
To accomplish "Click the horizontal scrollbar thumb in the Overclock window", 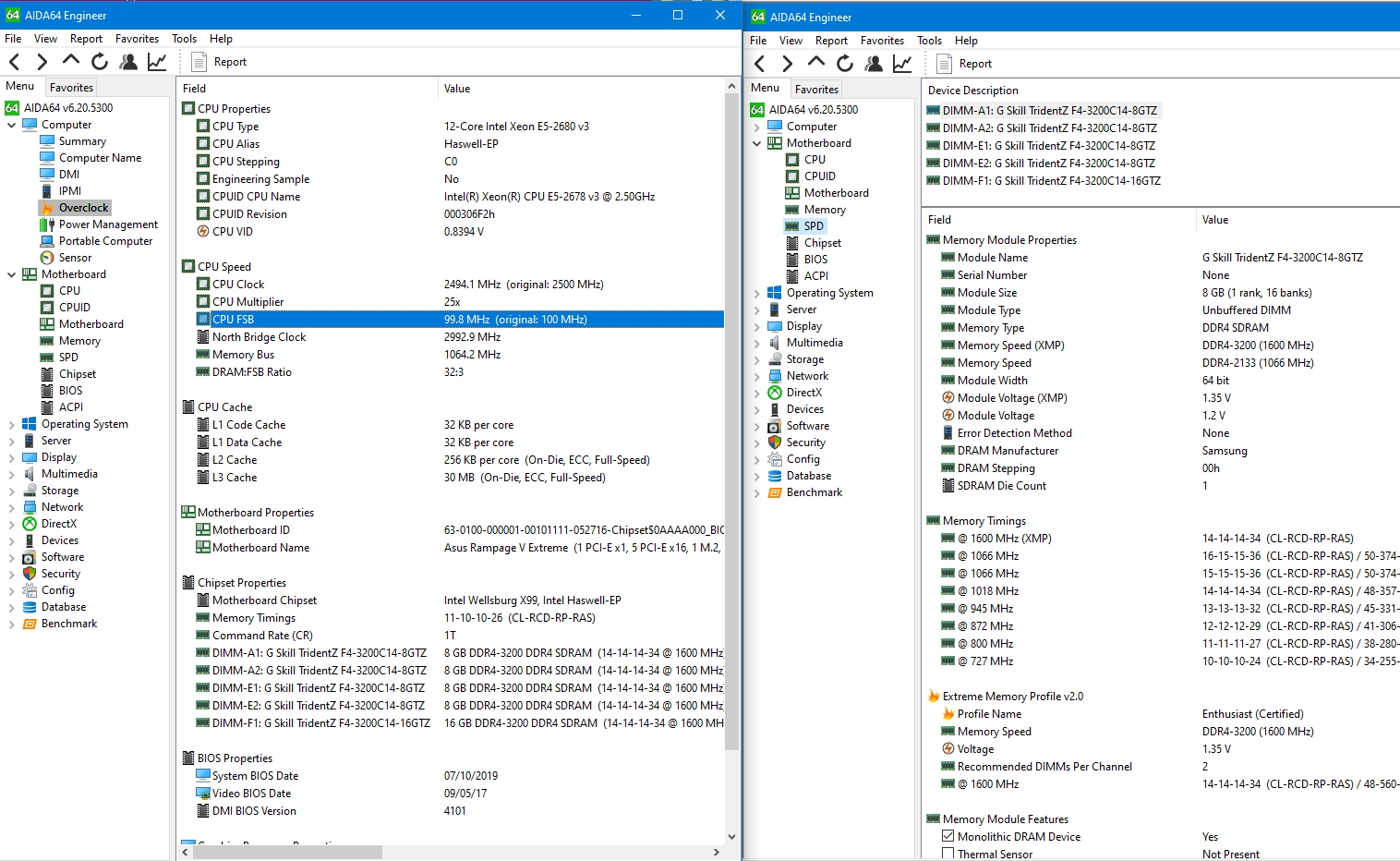I will click(x=286, y=852).
